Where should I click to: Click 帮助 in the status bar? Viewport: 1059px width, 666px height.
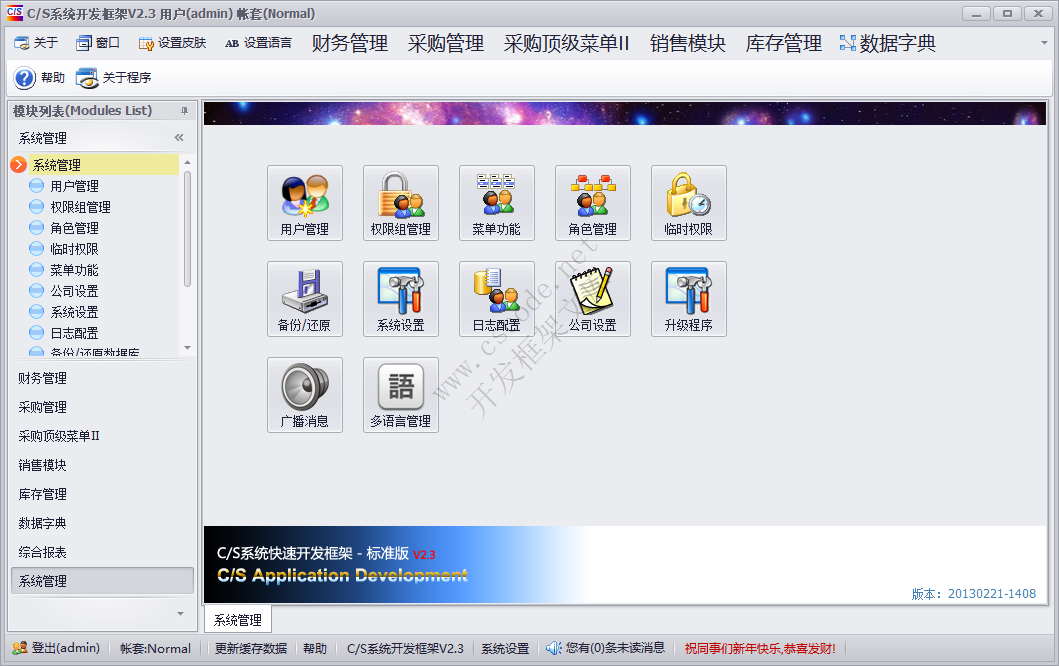tap(315, 648)
